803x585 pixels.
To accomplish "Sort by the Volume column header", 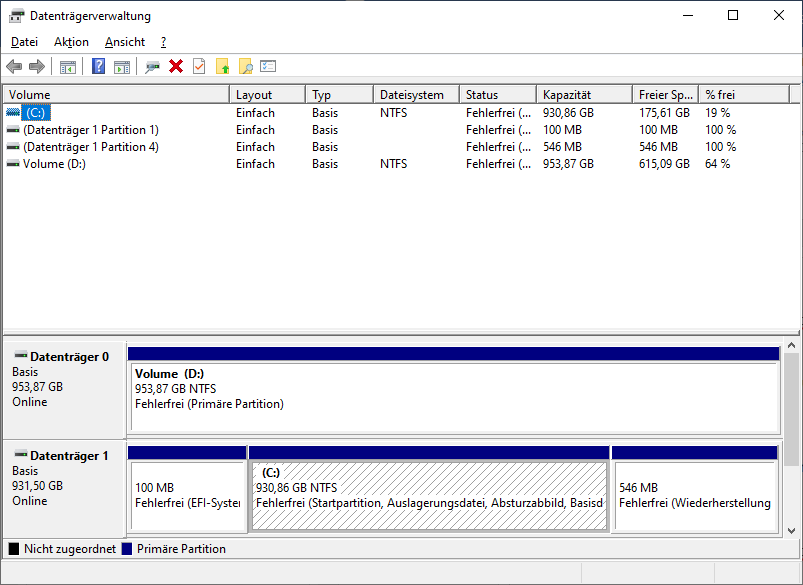I will pos(117,95).
